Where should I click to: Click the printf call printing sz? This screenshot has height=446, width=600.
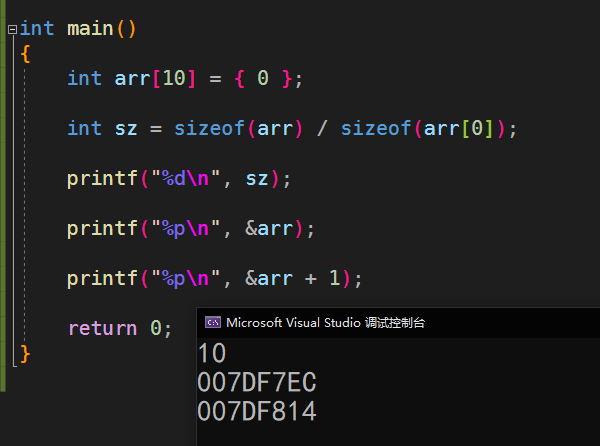179,179
